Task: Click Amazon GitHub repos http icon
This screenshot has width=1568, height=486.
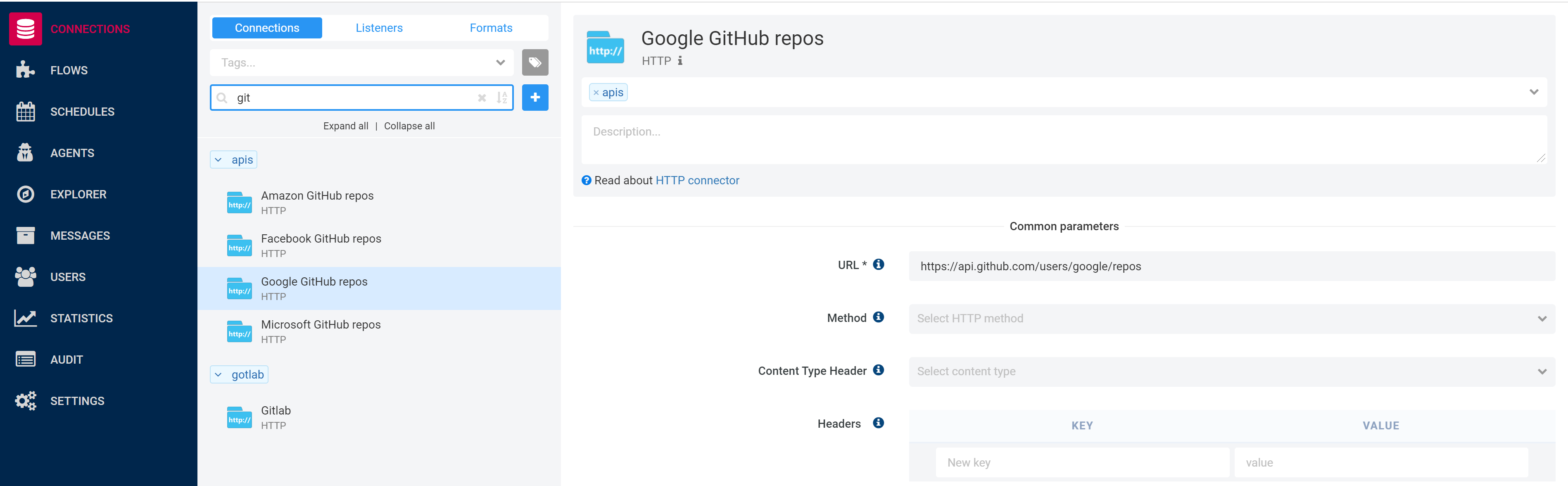Action: click(x=239, y=203)
